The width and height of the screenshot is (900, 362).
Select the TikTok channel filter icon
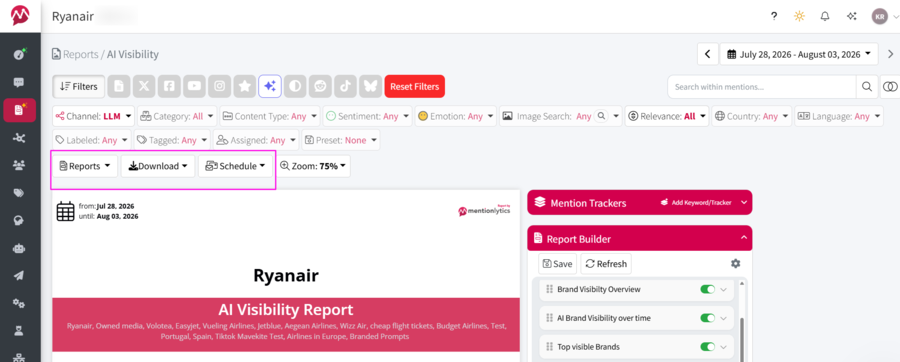(x=346, y=86)
